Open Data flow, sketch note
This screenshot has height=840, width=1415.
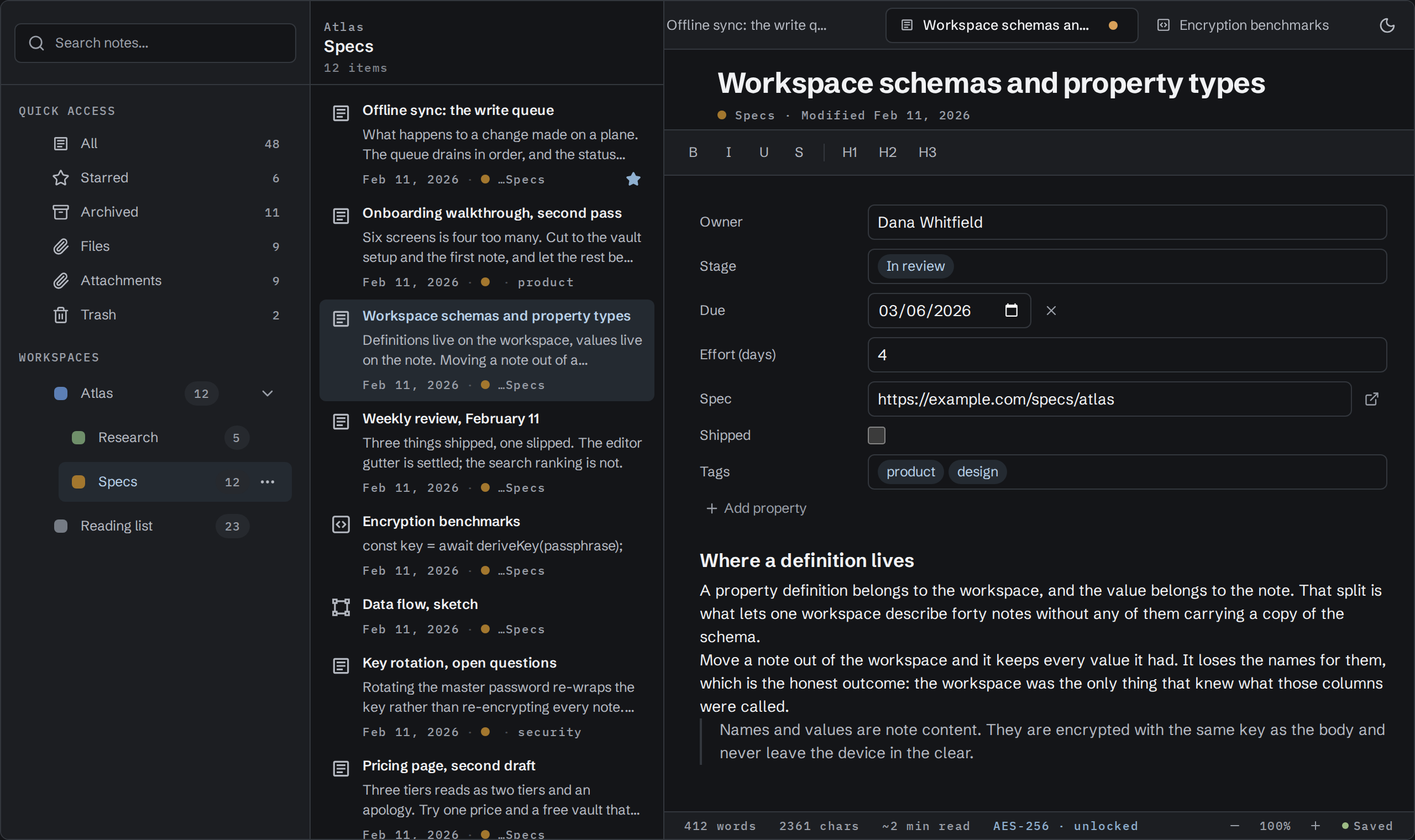[487, 616]
